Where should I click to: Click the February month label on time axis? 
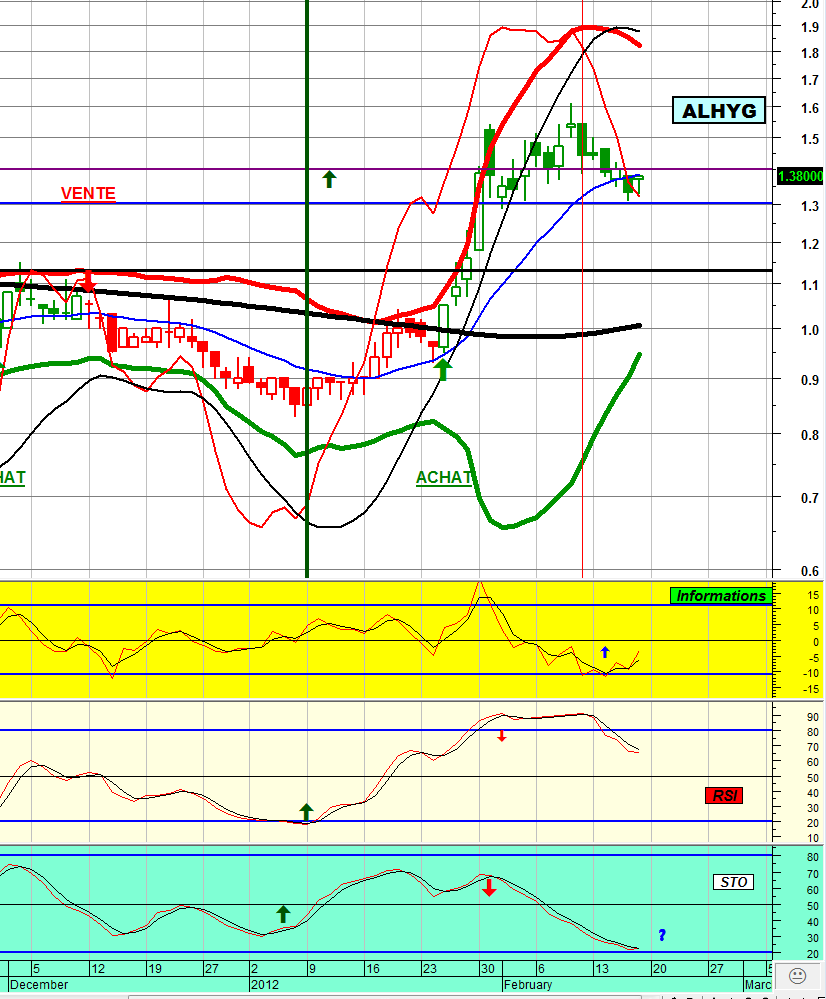528,984
